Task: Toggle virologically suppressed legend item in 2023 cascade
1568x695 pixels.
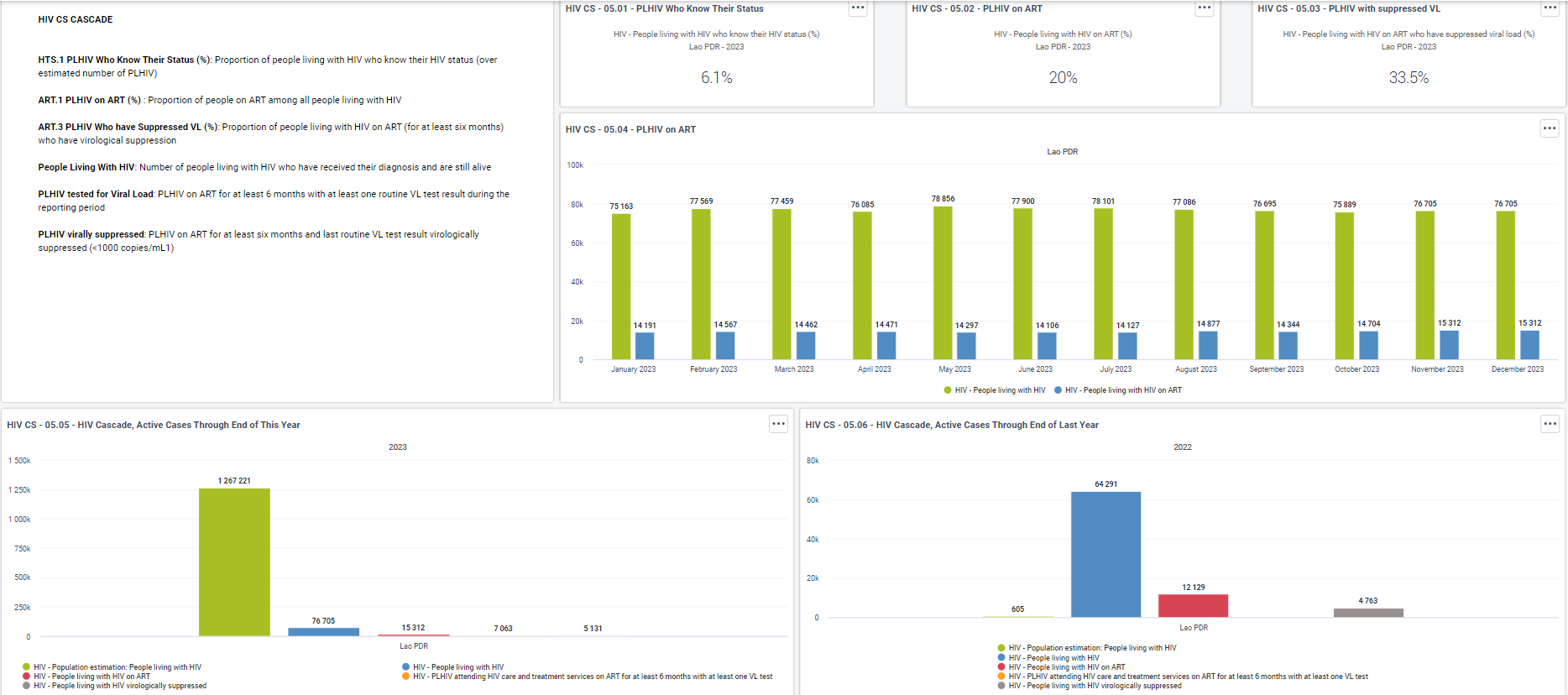Action: [115, 686]
